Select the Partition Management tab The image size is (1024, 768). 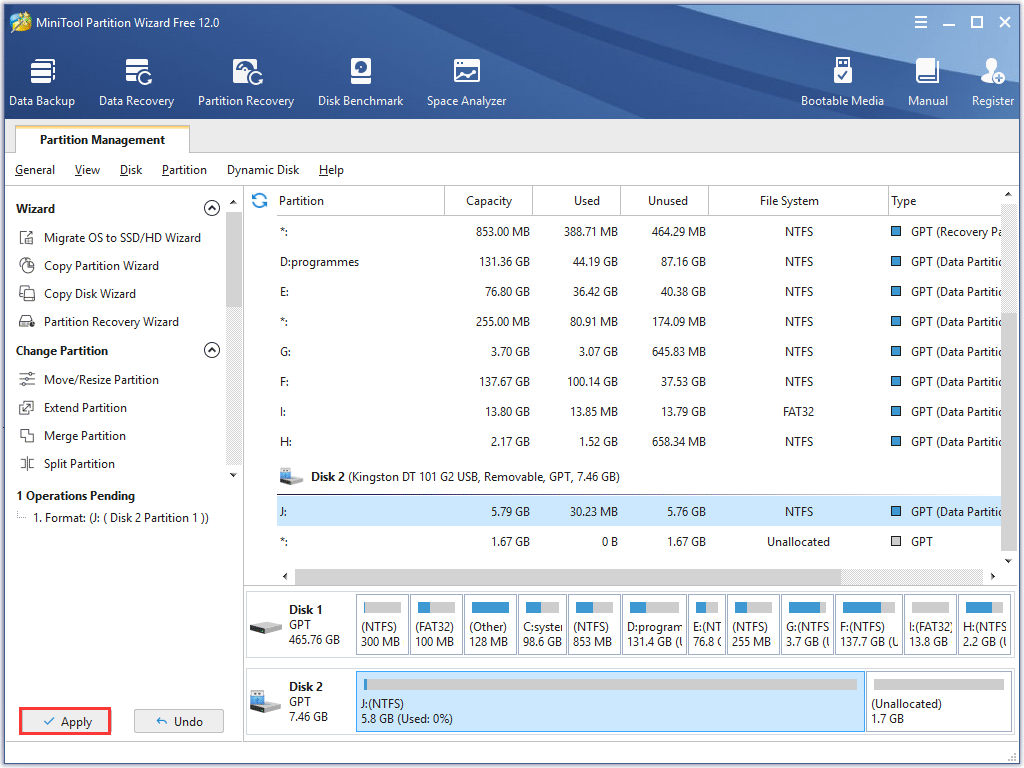[103, 140]
